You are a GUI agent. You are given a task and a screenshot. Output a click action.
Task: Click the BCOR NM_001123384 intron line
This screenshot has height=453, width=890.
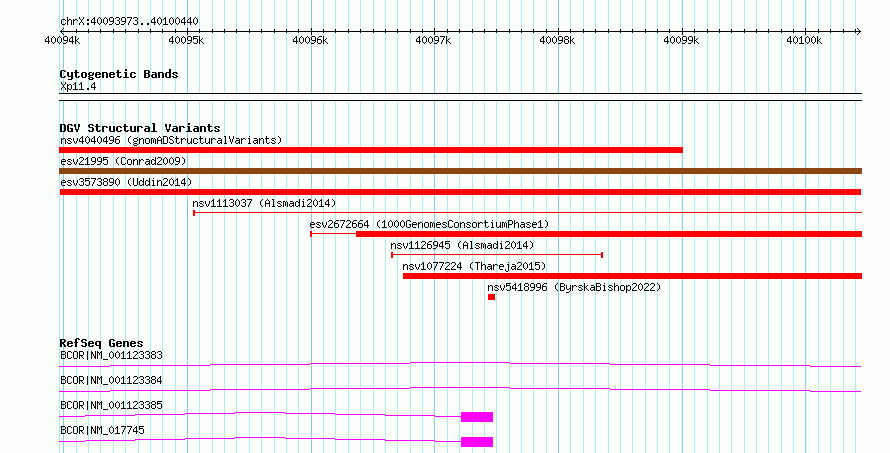tap(460, 389)
